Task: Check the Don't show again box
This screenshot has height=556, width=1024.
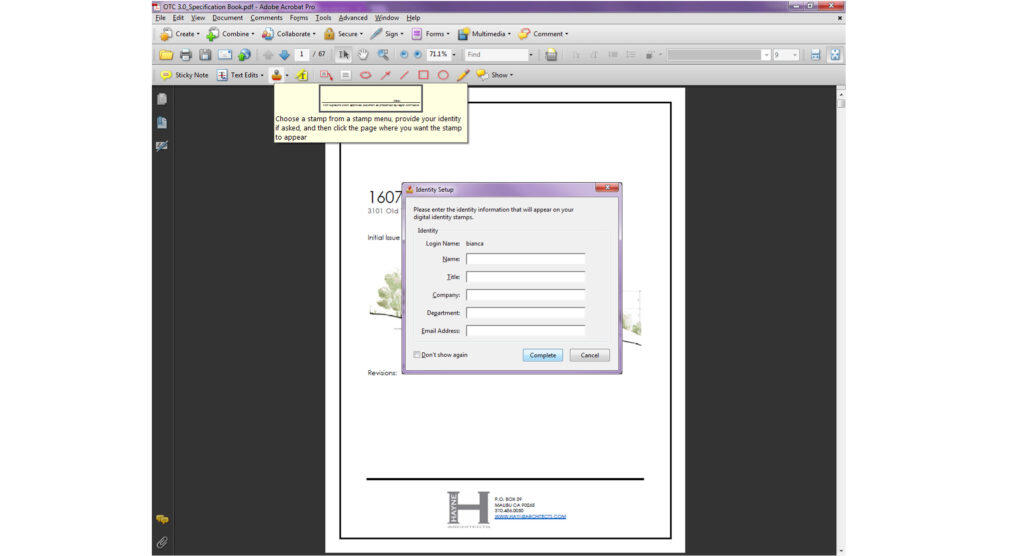Action: click(417, 355)
